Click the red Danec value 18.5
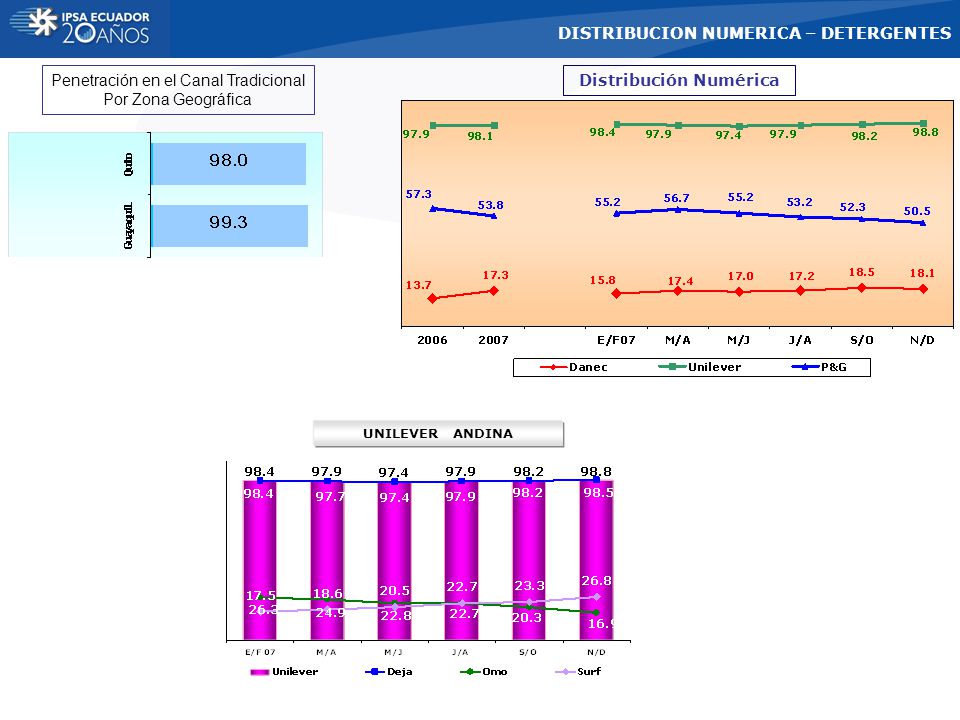The image size is (960, 720). [x=861, y=272]
